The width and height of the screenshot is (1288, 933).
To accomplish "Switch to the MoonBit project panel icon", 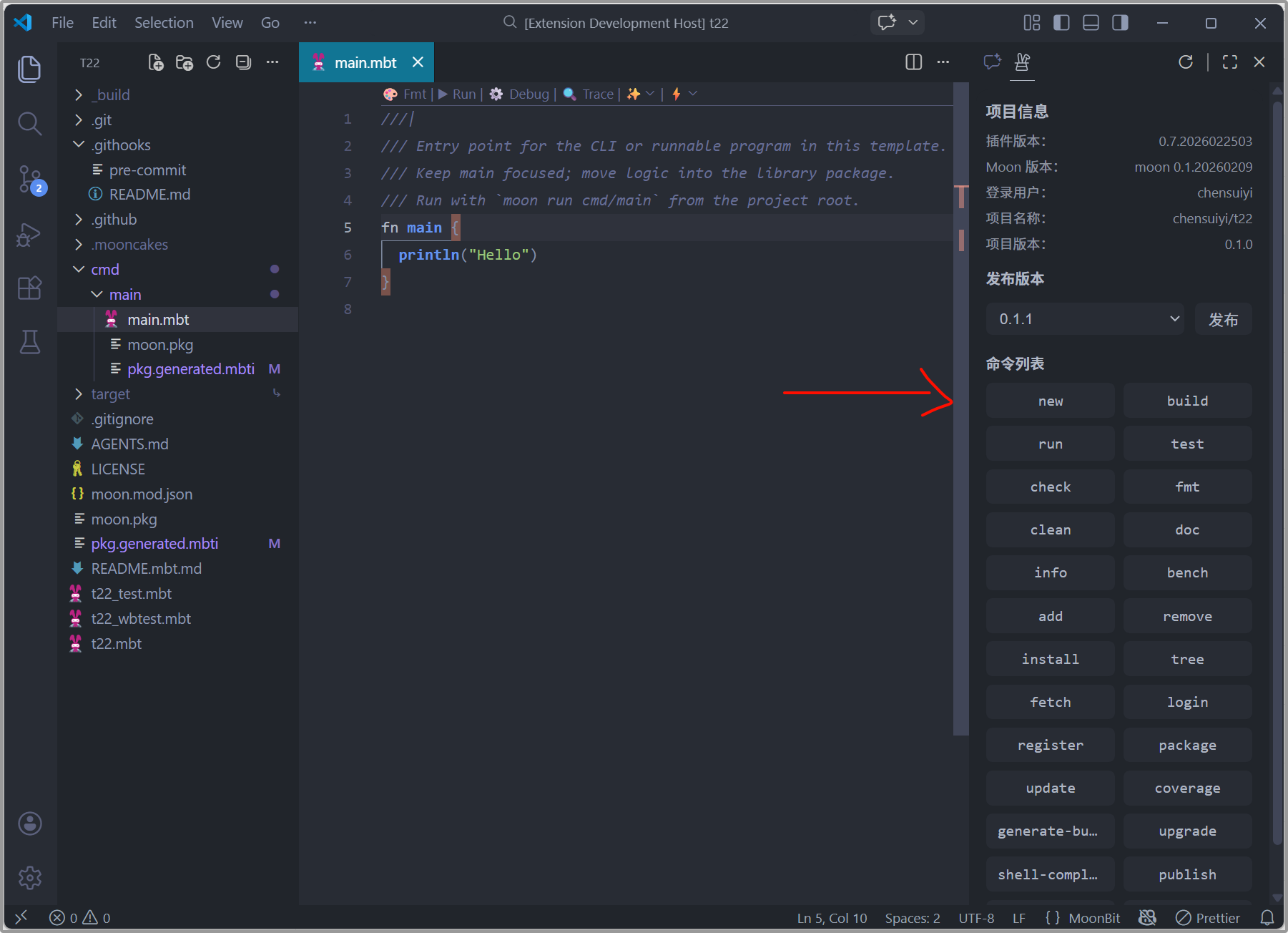I will pyautogui.click(x=1023, y=62).
